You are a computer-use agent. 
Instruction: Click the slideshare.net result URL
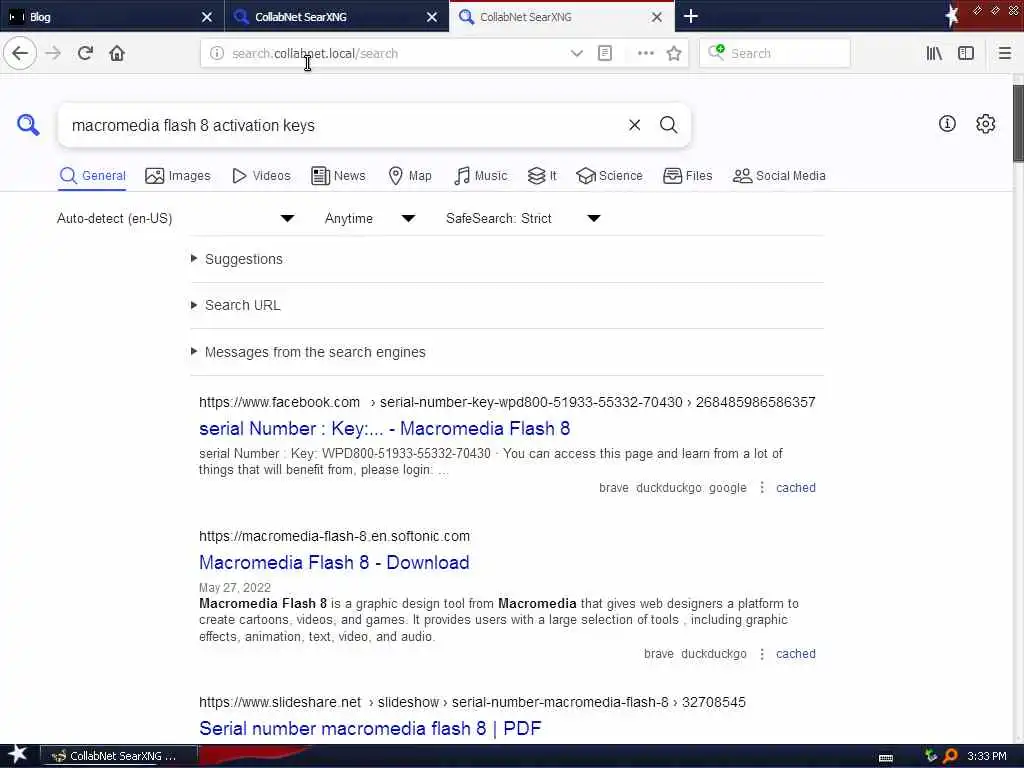tap(472, 702)
